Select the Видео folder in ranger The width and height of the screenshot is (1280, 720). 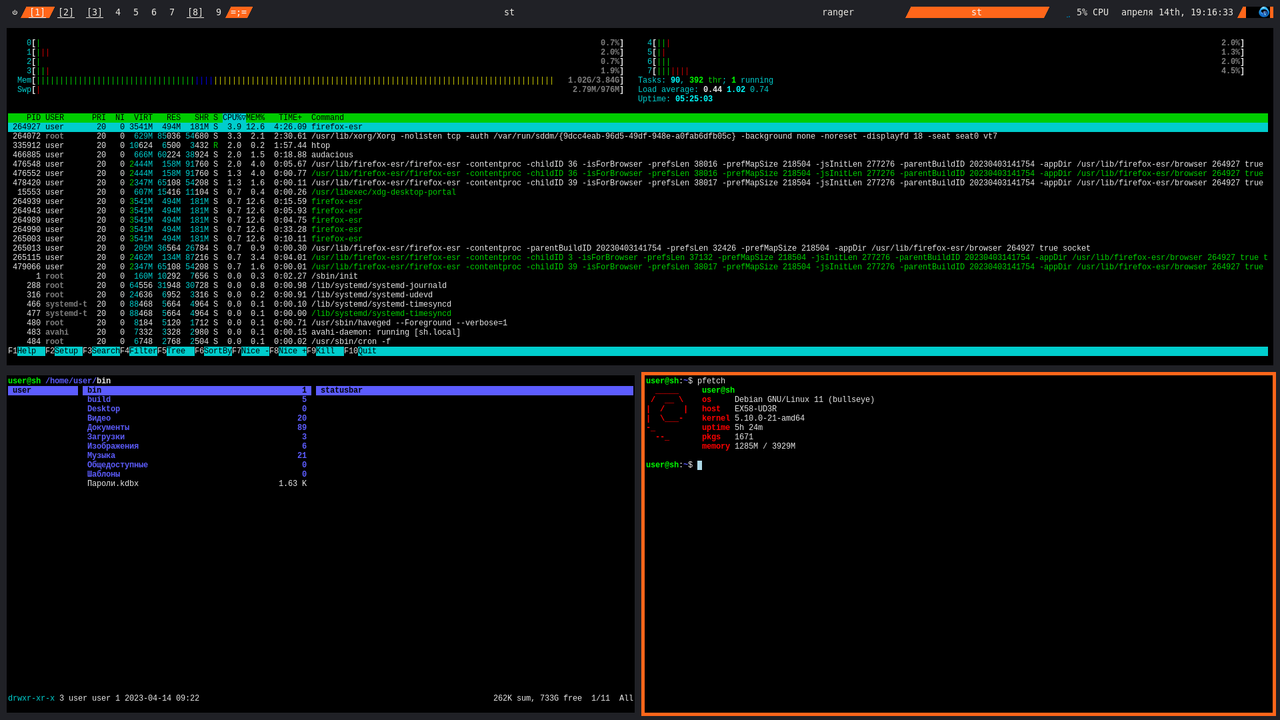(197, 419)
